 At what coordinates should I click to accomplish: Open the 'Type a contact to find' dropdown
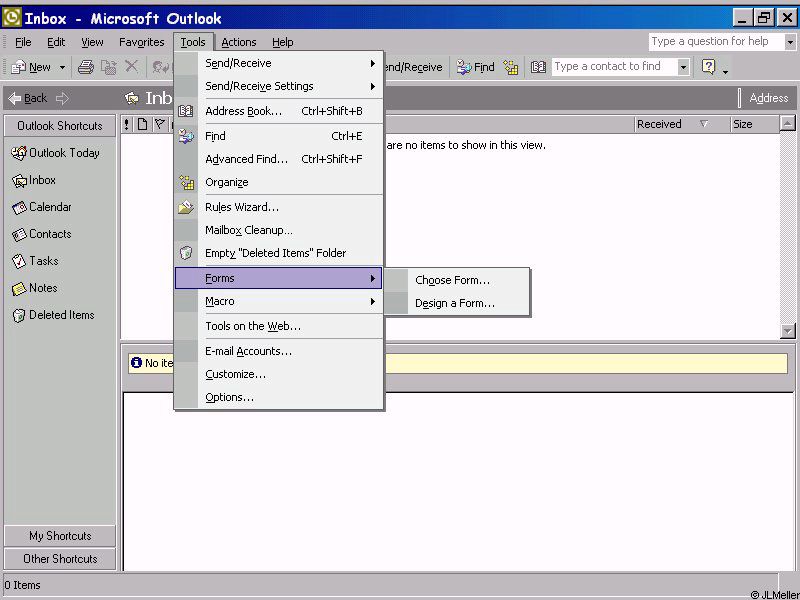pyautogui.click(x=684, y=67)
